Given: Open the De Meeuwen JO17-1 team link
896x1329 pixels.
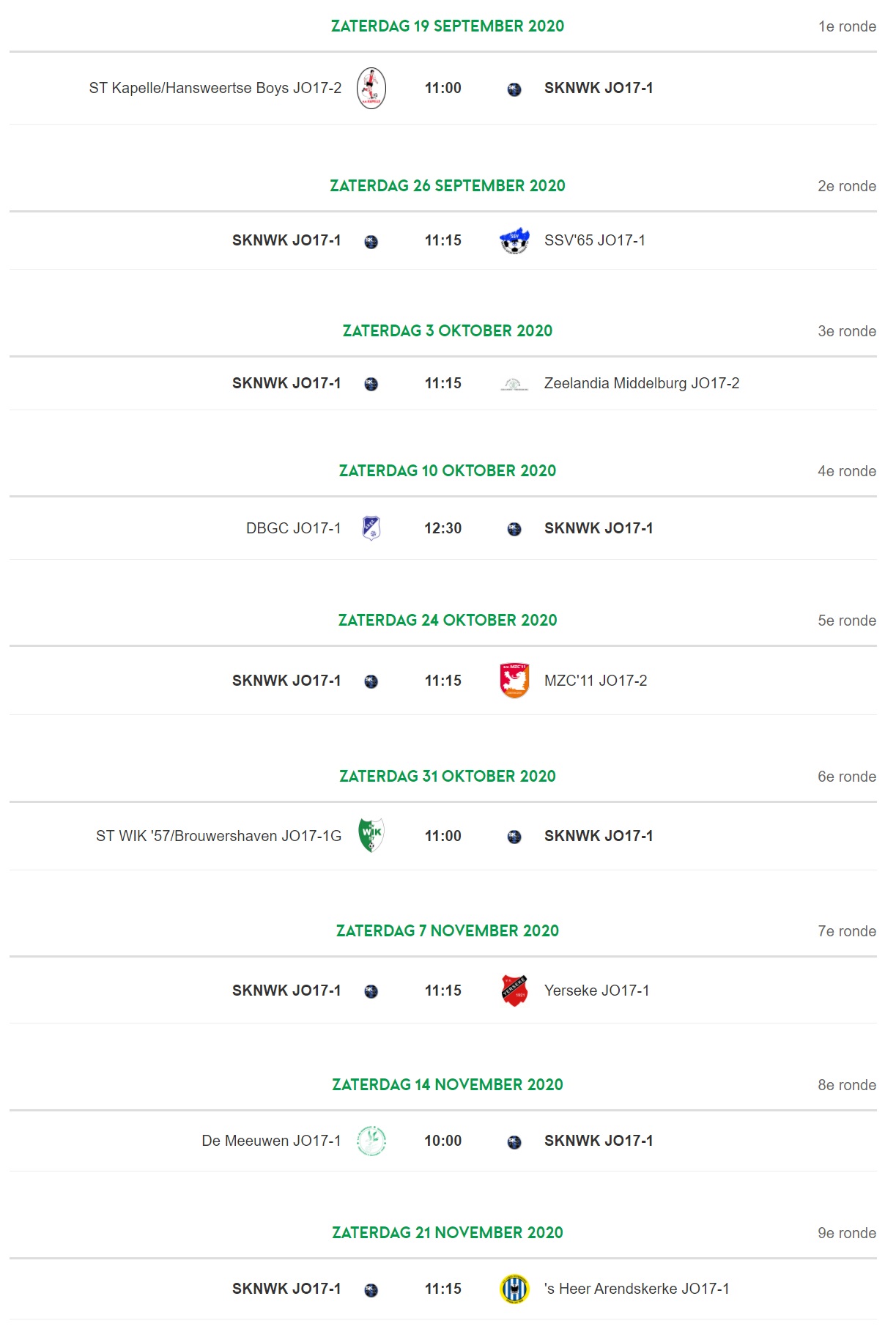Looking at the screenshot, I should tap(271, 1141).
